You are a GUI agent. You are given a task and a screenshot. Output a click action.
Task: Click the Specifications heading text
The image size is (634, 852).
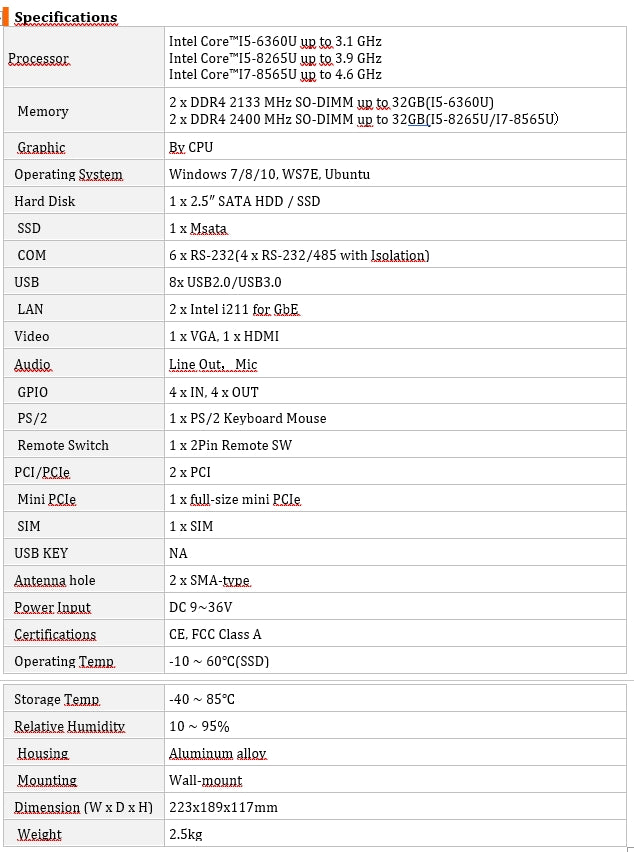tap(66, 17)
